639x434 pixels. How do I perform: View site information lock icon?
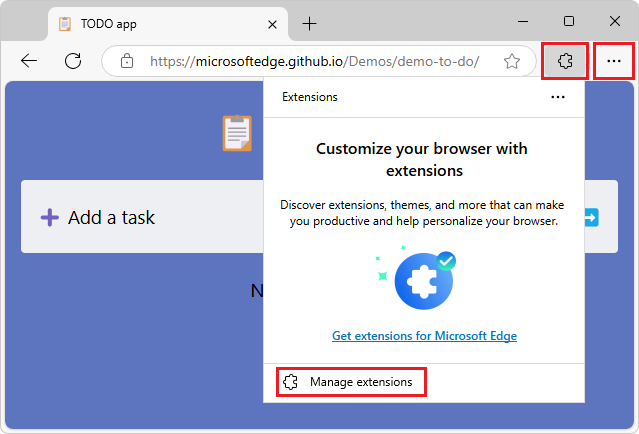coord(127,61)
